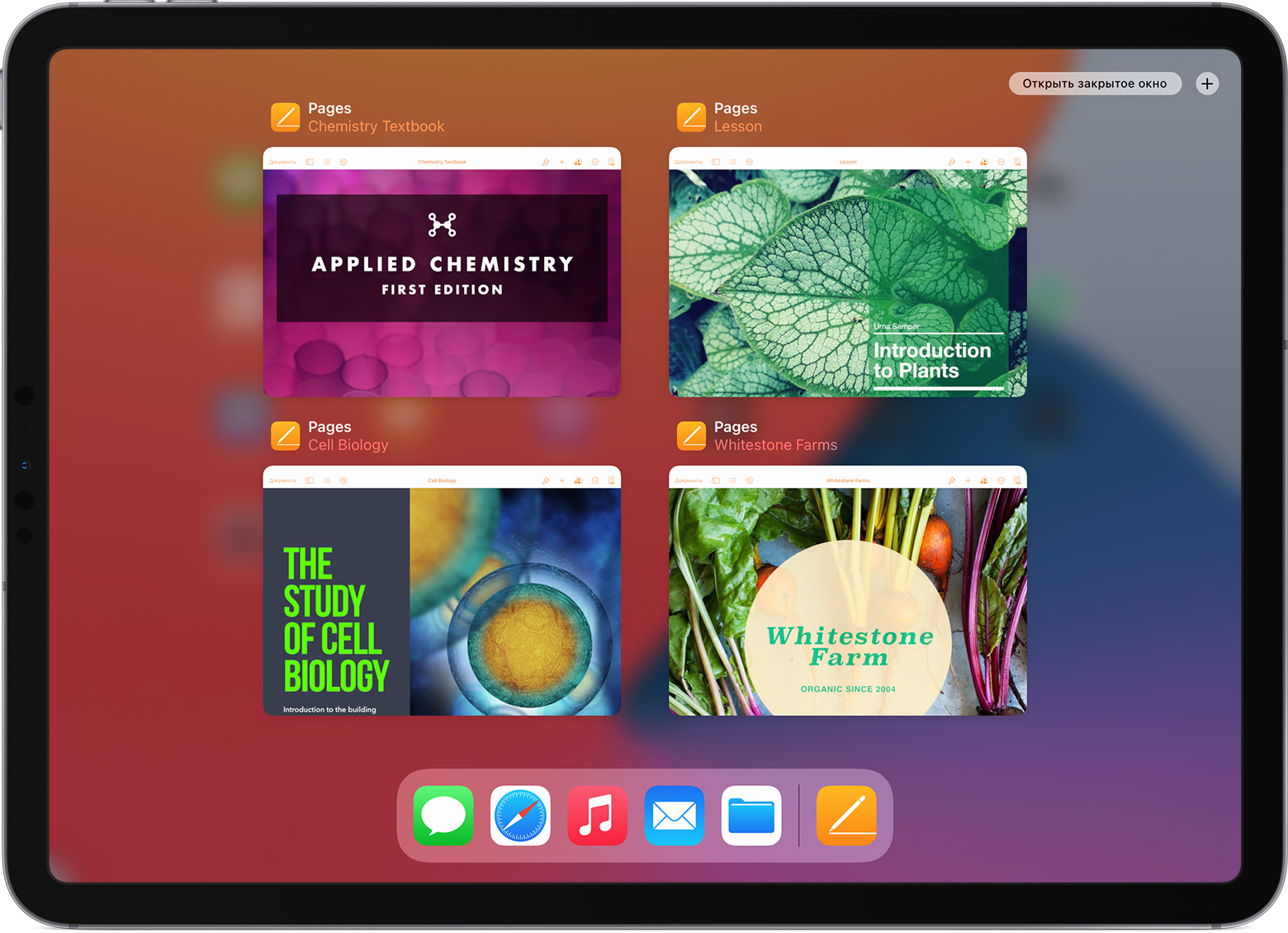The width and height of the screenshot is (1288, 933).
Task: Click the Chemistry Textbook title label
Action: pyautogui.click(x=376, y=126)
